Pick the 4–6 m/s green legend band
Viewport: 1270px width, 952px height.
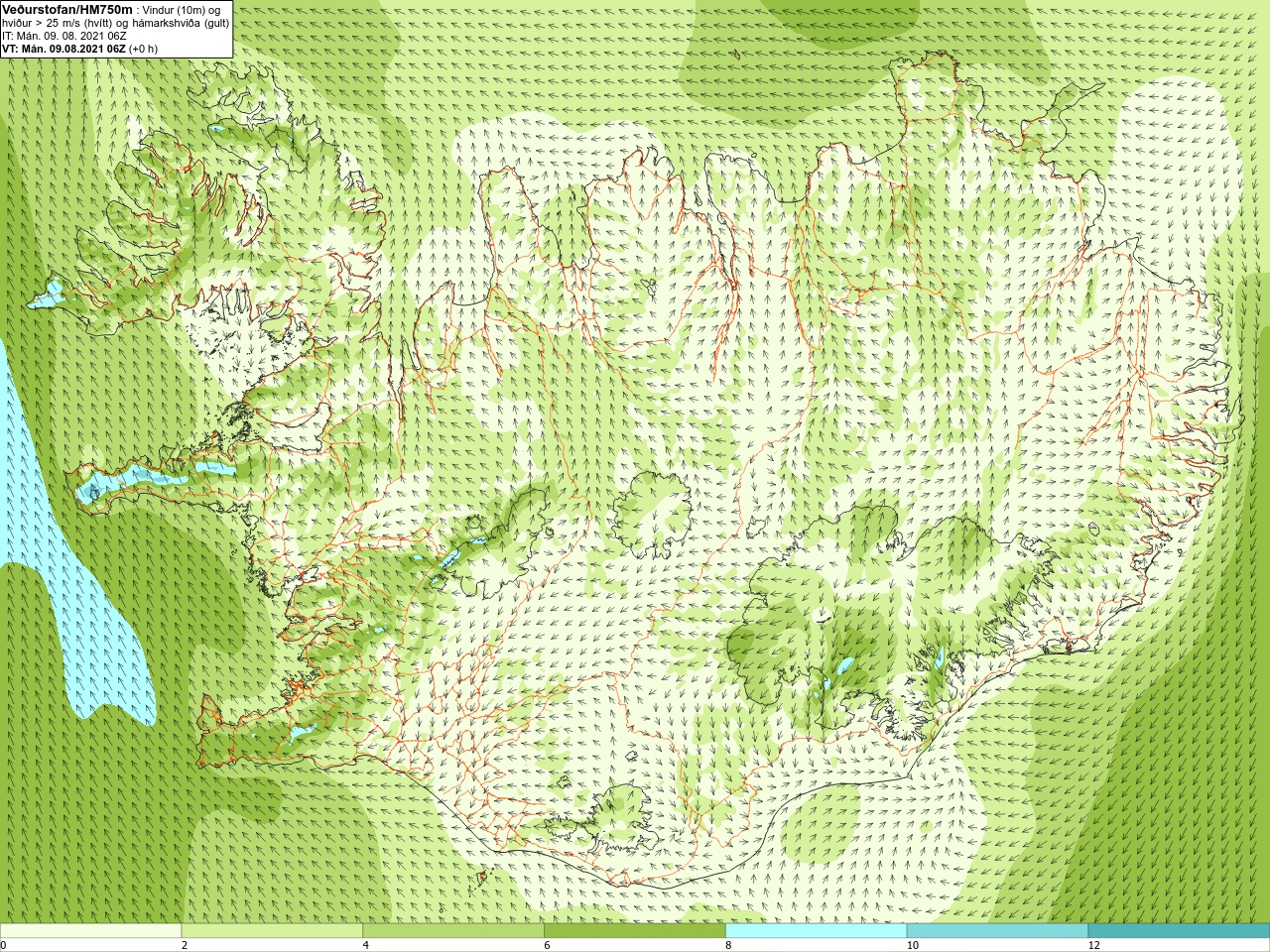click(453, 931)
